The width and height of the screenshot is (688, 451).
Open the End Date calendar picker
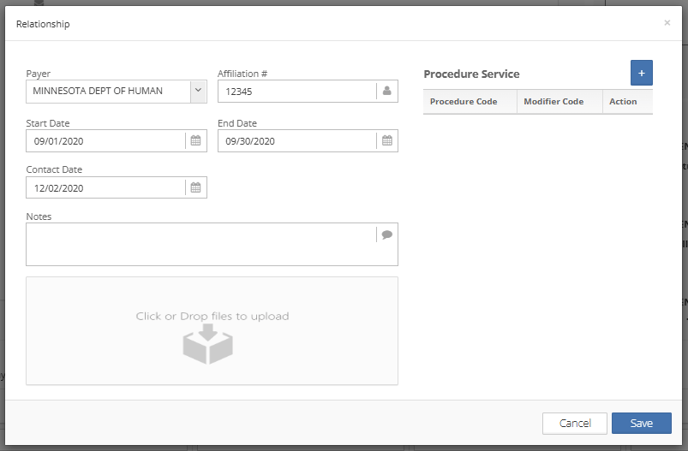(387, 141)
